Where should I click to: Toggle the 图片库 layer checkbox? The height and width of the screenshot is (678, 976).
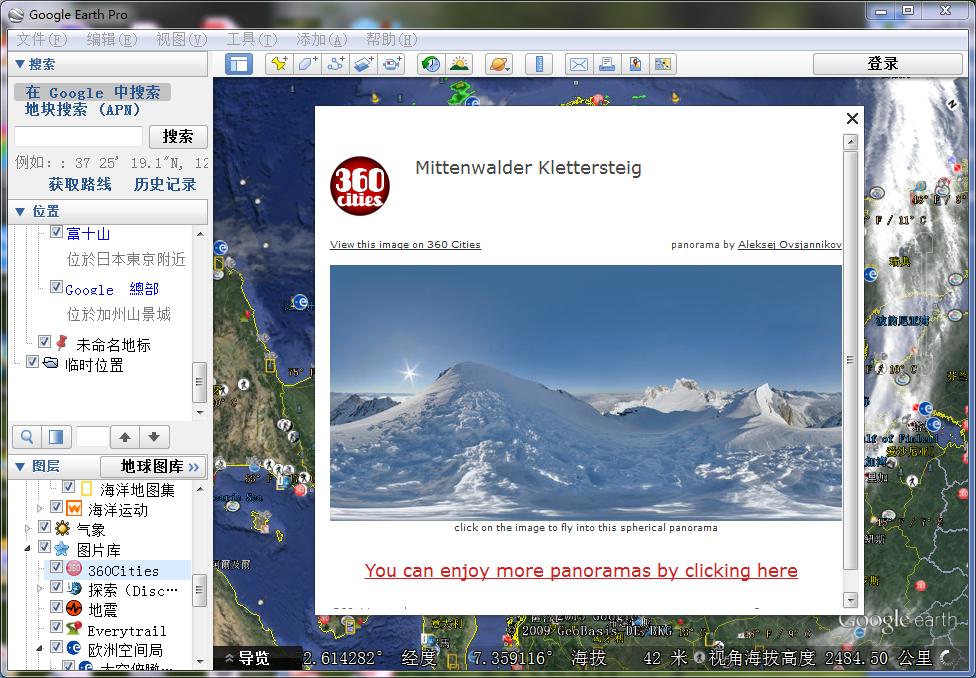point(44,547)
